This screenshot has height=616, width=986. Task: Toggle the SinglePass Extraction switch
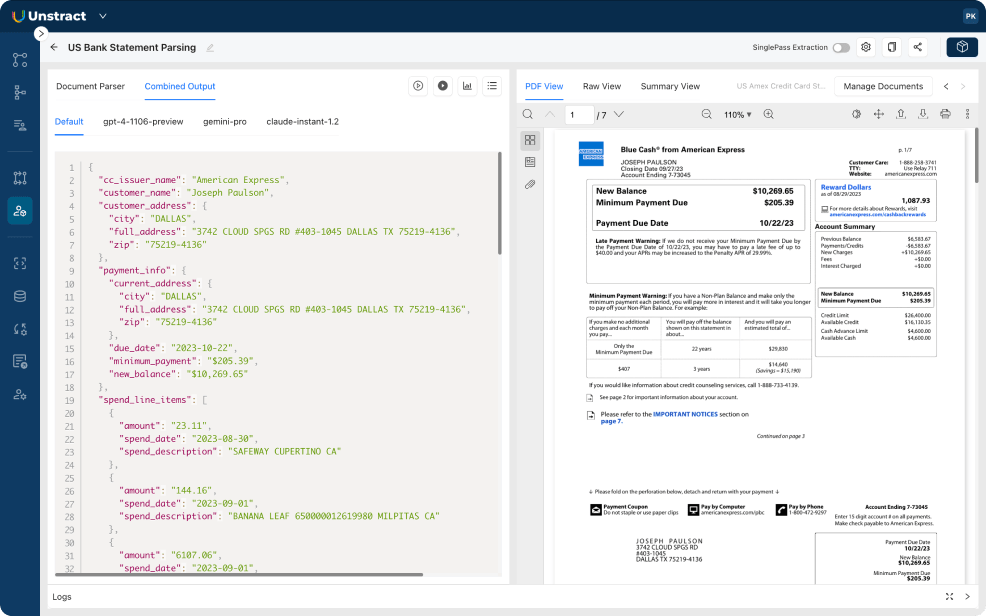coord(841,47)
